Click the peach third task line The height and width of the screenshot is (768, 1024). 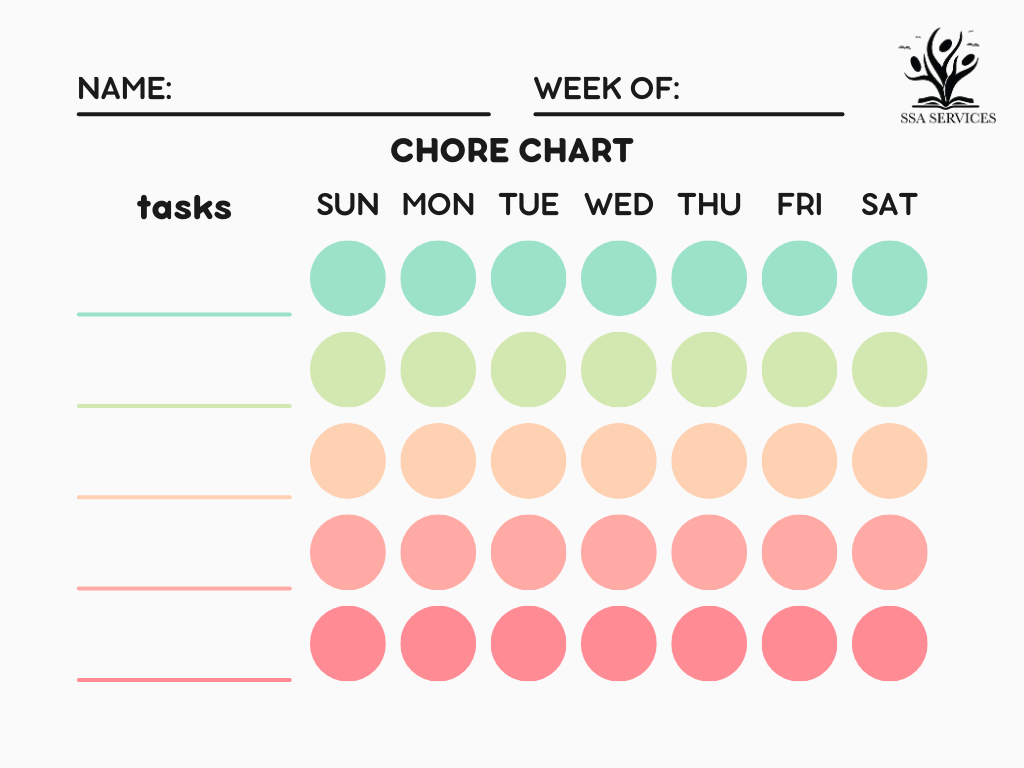pyautogui.click(x=184, y=496)
